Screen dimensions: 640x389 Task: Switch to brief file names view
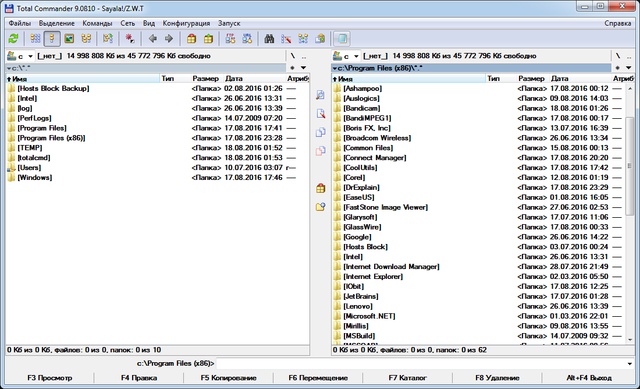pos(36,39)
